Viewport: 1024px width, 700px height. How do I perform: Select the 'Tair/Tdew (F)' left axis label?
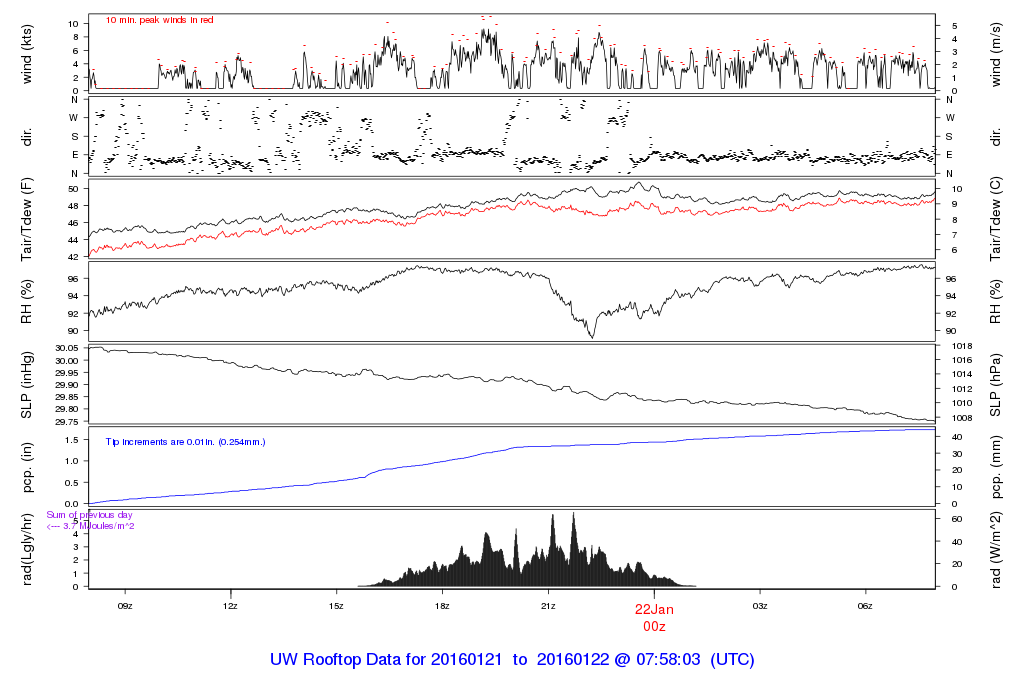coord(27,219)
